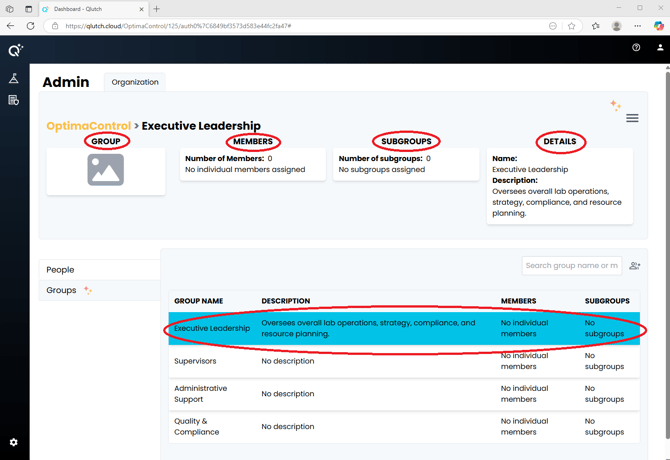Reload the browser page
Screen dimensions: 670x460
(30, 26)
